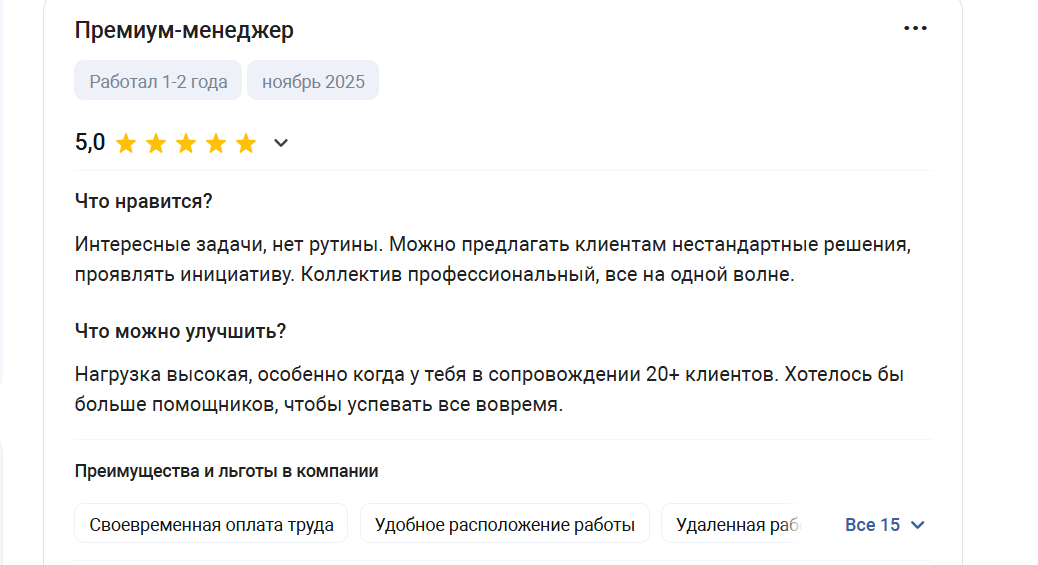Screen dimensions: 1038x565
Task: Click the '5,0' rating score number
Action: pyautogui.click(x=90, y=142)
